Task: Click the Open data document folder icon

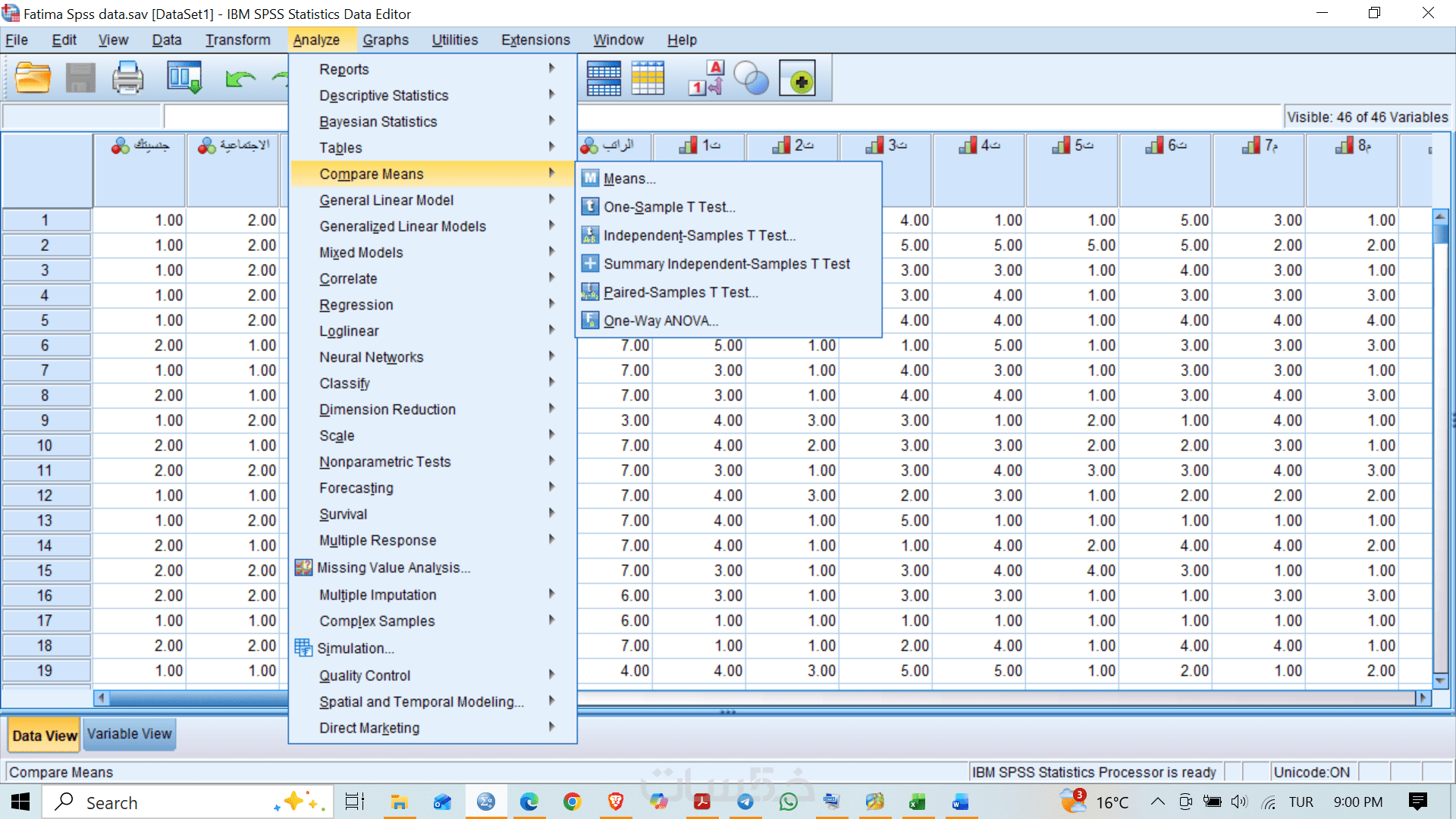Action: click(x=33, y=78)
